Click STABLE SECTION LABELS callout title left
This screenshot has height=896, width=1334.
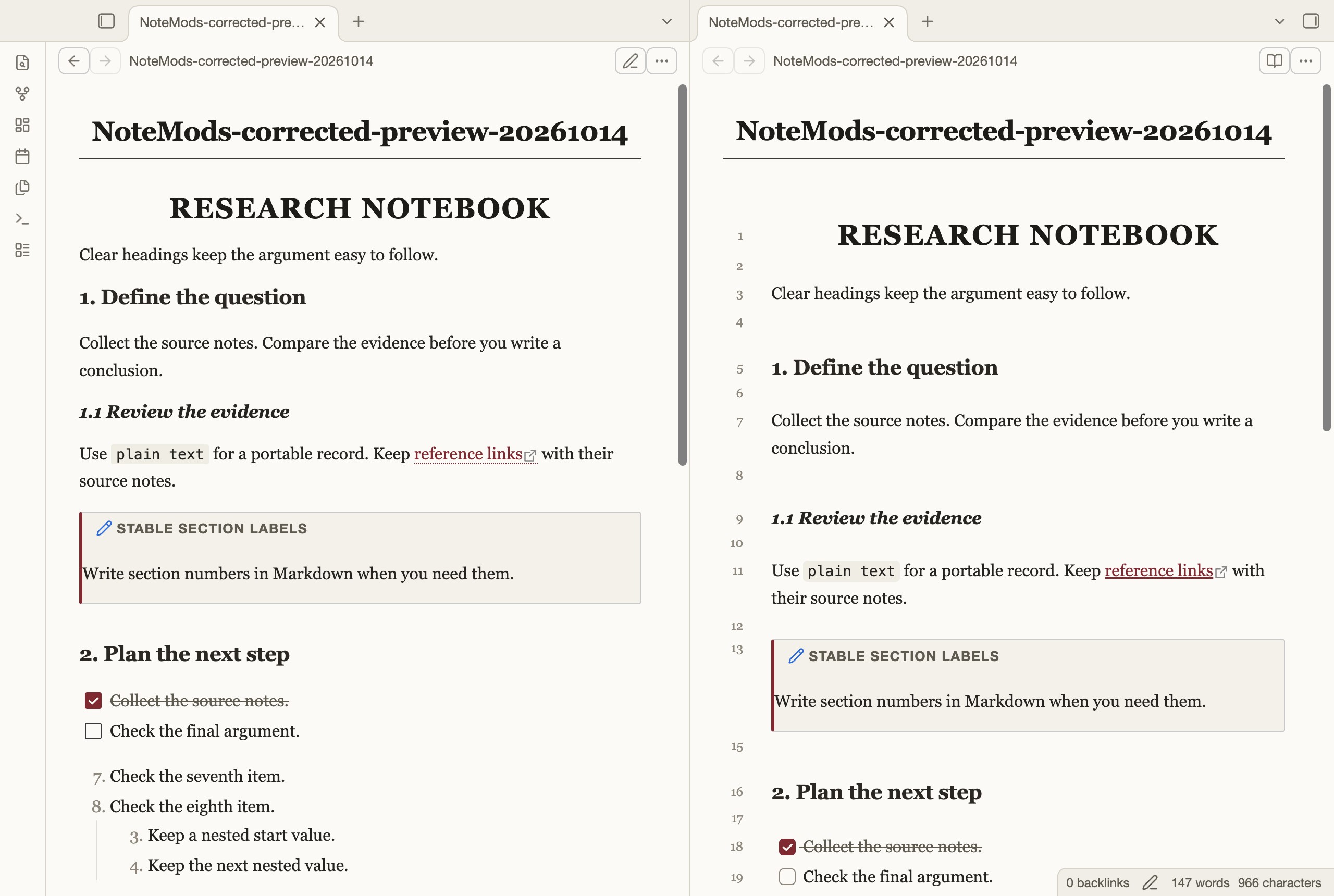click(212, 528)
